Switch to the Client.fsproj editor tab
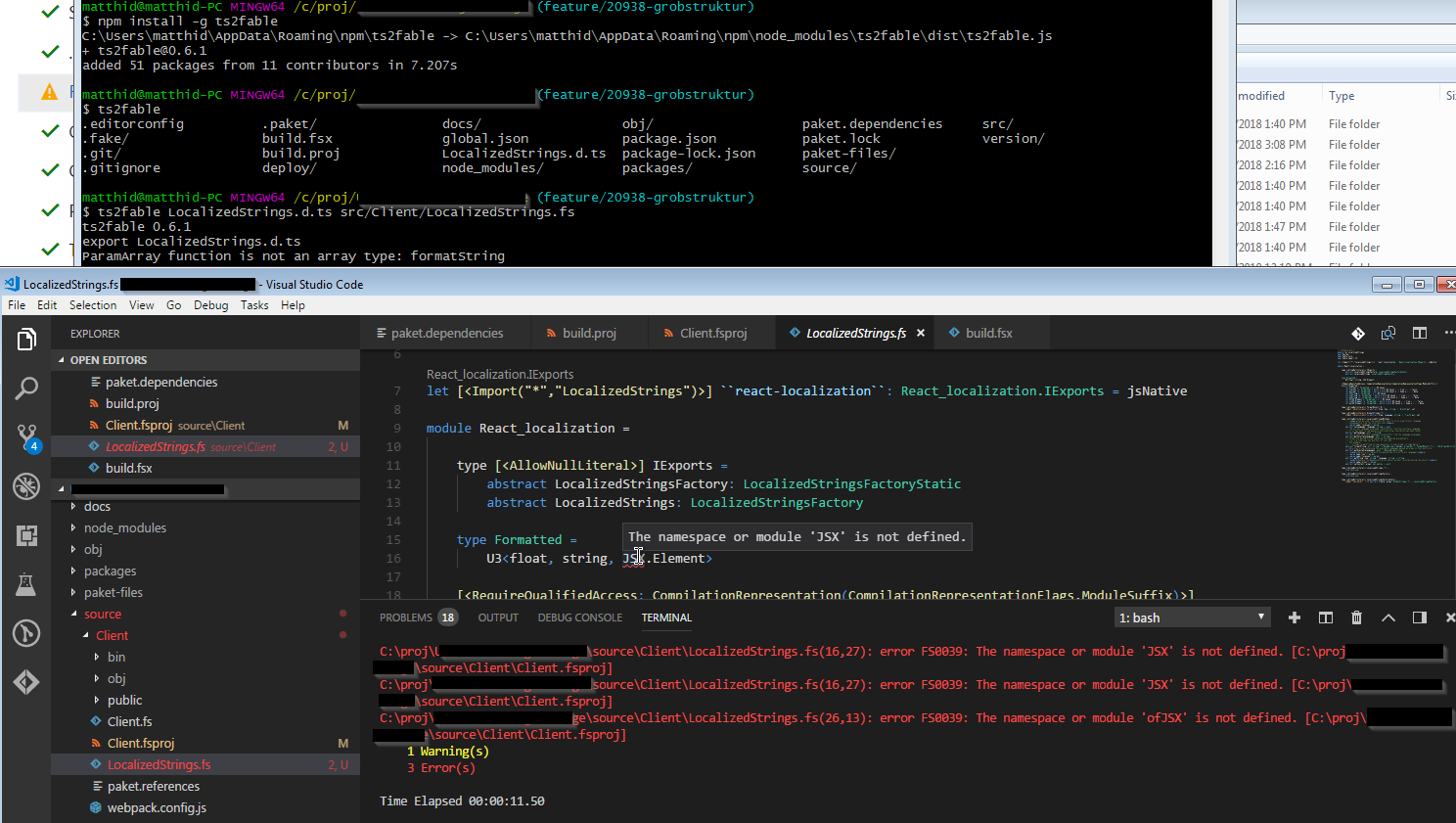 click(713, 334)
